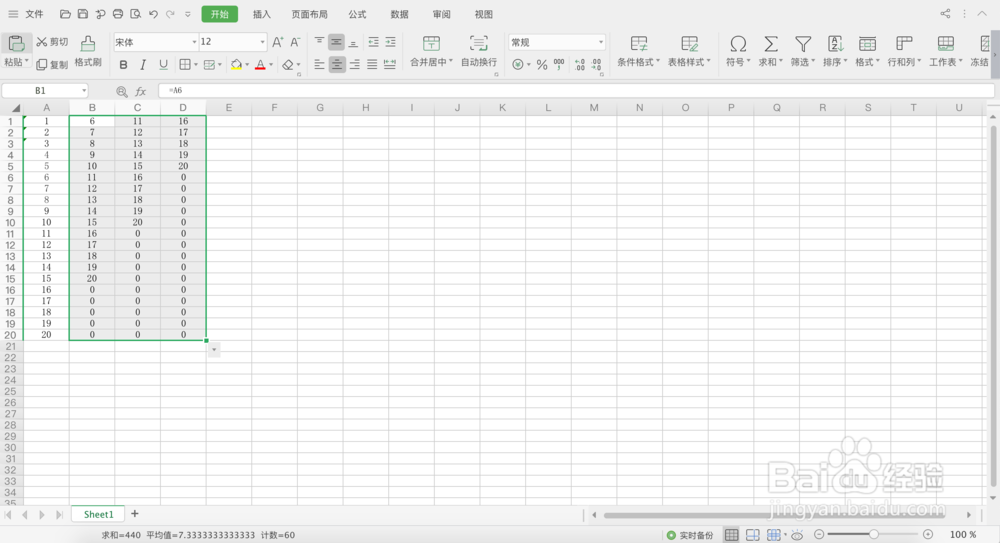Open the Review (审阅) tab
Screen dimensions: 1000x543
click(x=441, y=14)
